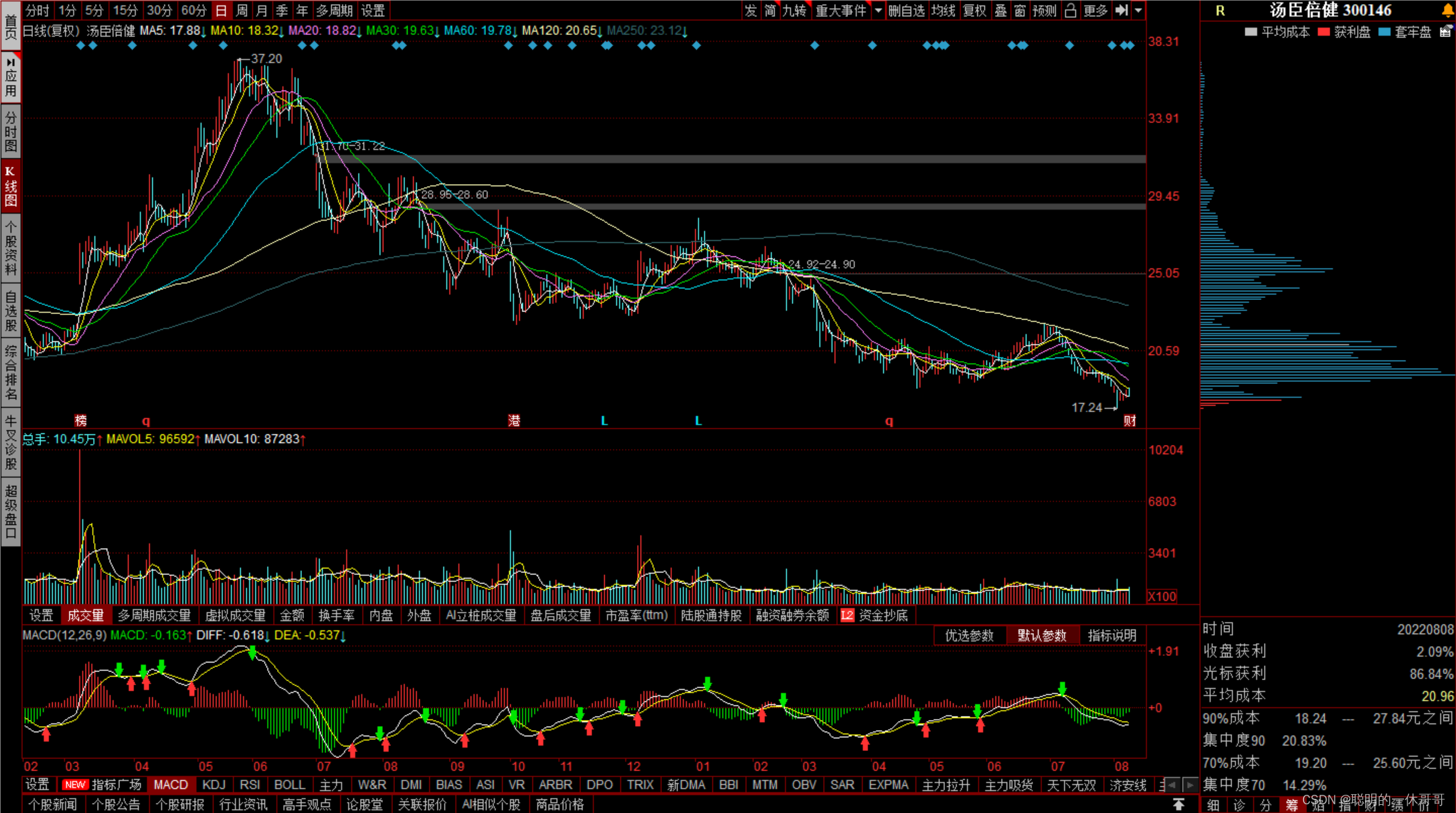Open the last dropdown arrow in top toolbar

[x=1139, y=10]
